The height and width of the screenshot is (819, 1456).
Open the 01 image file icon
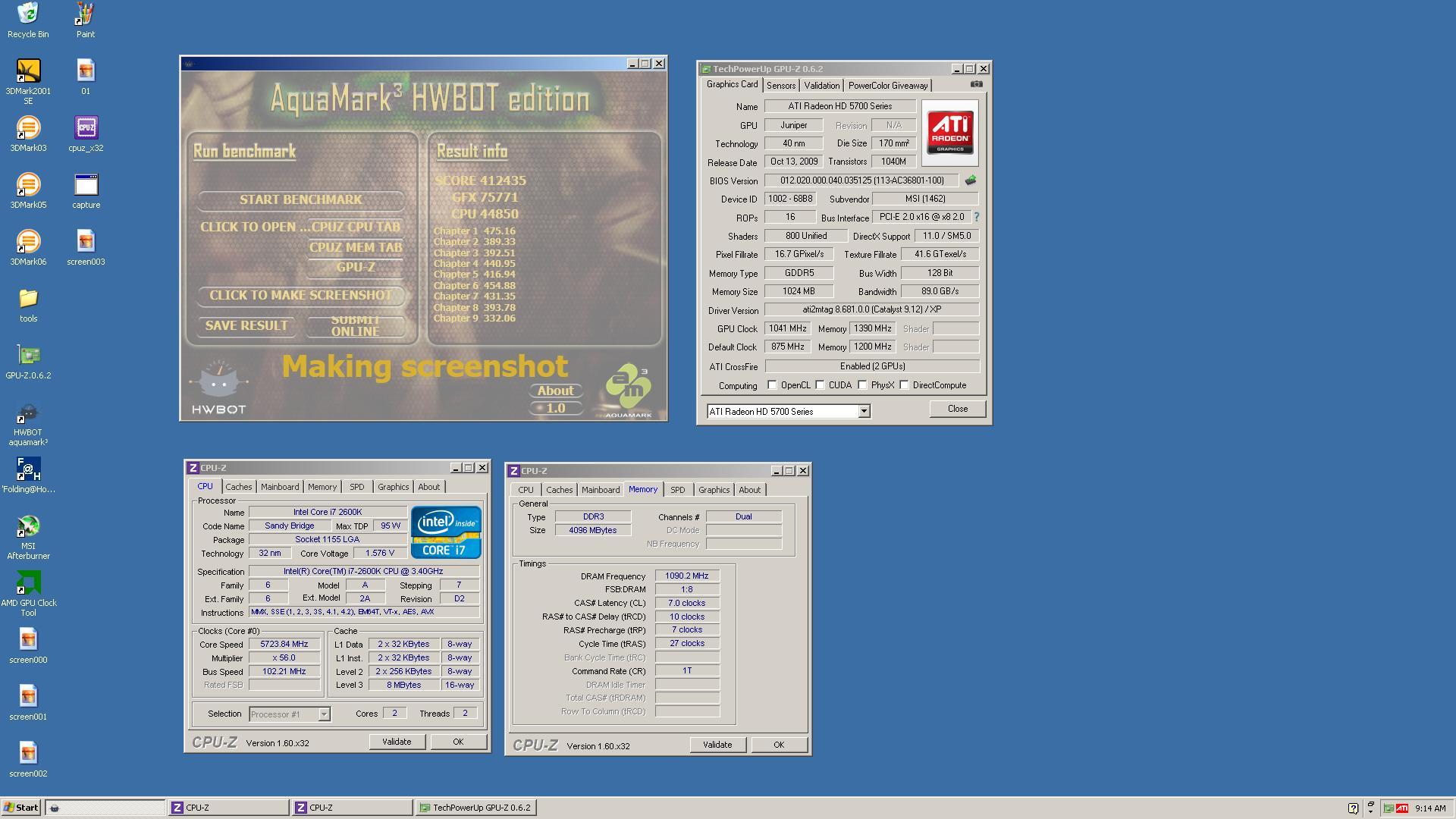(86, 77)
